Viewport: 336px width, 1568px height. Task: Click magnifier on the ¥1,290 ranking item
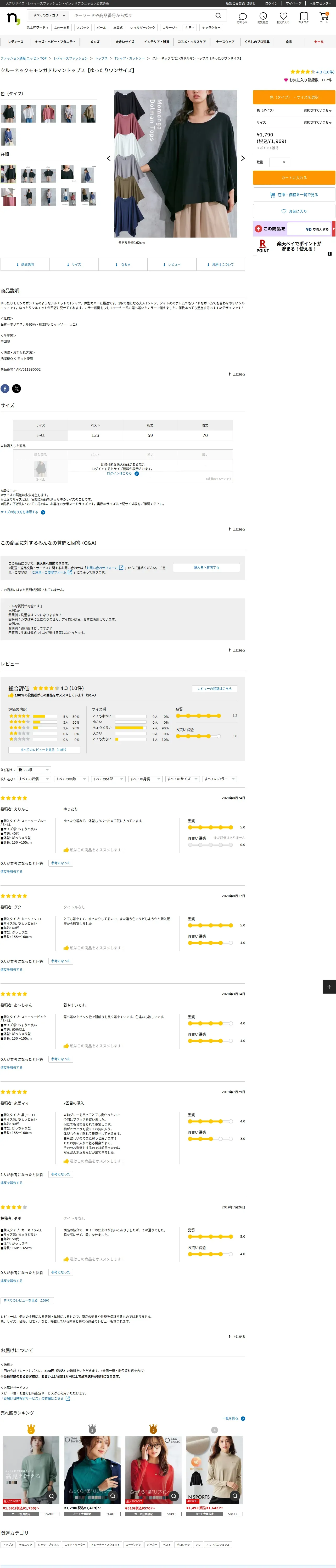point(113,1496)
